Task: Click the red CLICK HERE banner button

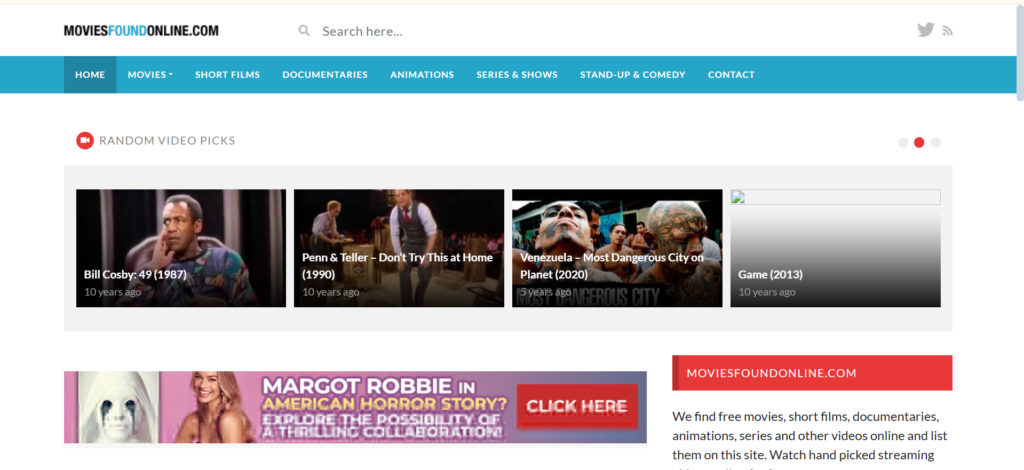Action: 577,407
